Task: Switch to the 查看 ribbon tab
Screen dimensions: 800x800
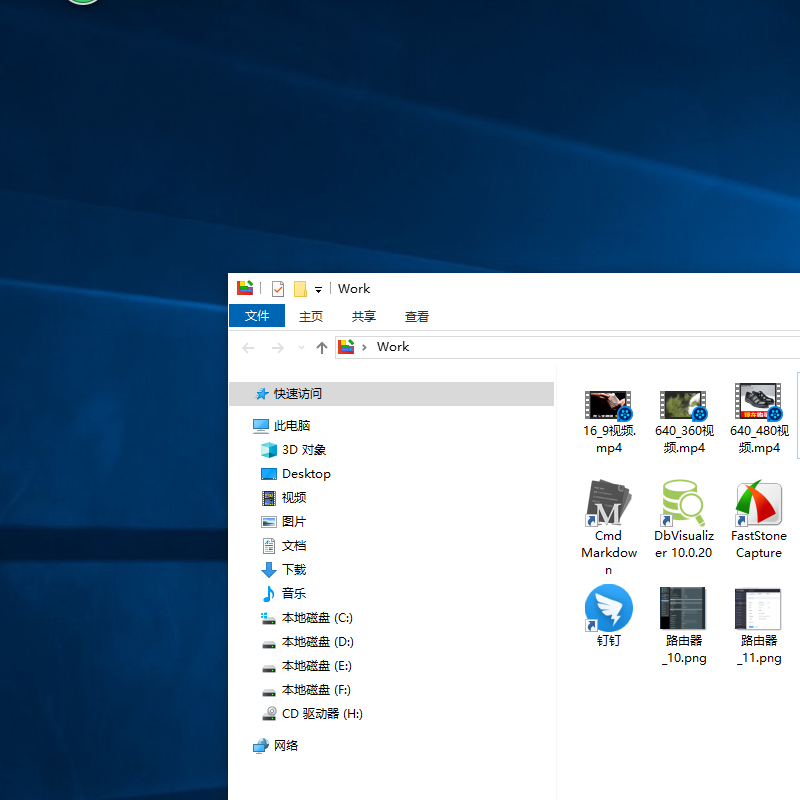Action: (x=417, y=316)
